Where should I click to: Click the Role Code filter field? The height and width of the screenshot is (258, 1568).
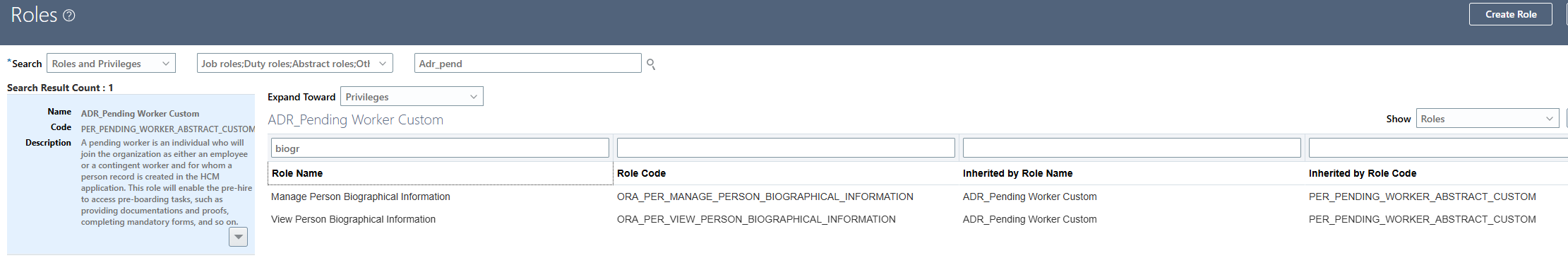coord(786,148)
